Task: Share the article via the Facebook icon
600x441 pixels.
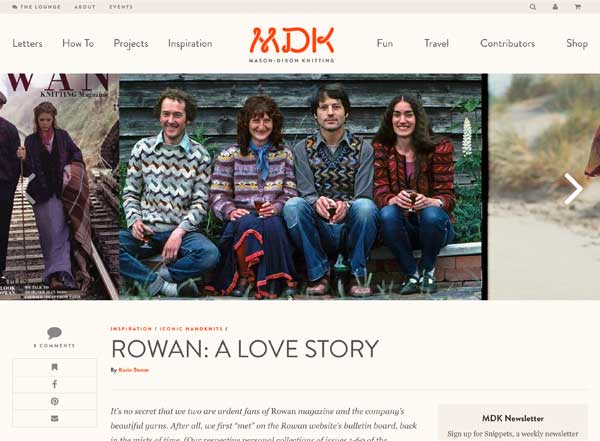Action: (54, 384)
